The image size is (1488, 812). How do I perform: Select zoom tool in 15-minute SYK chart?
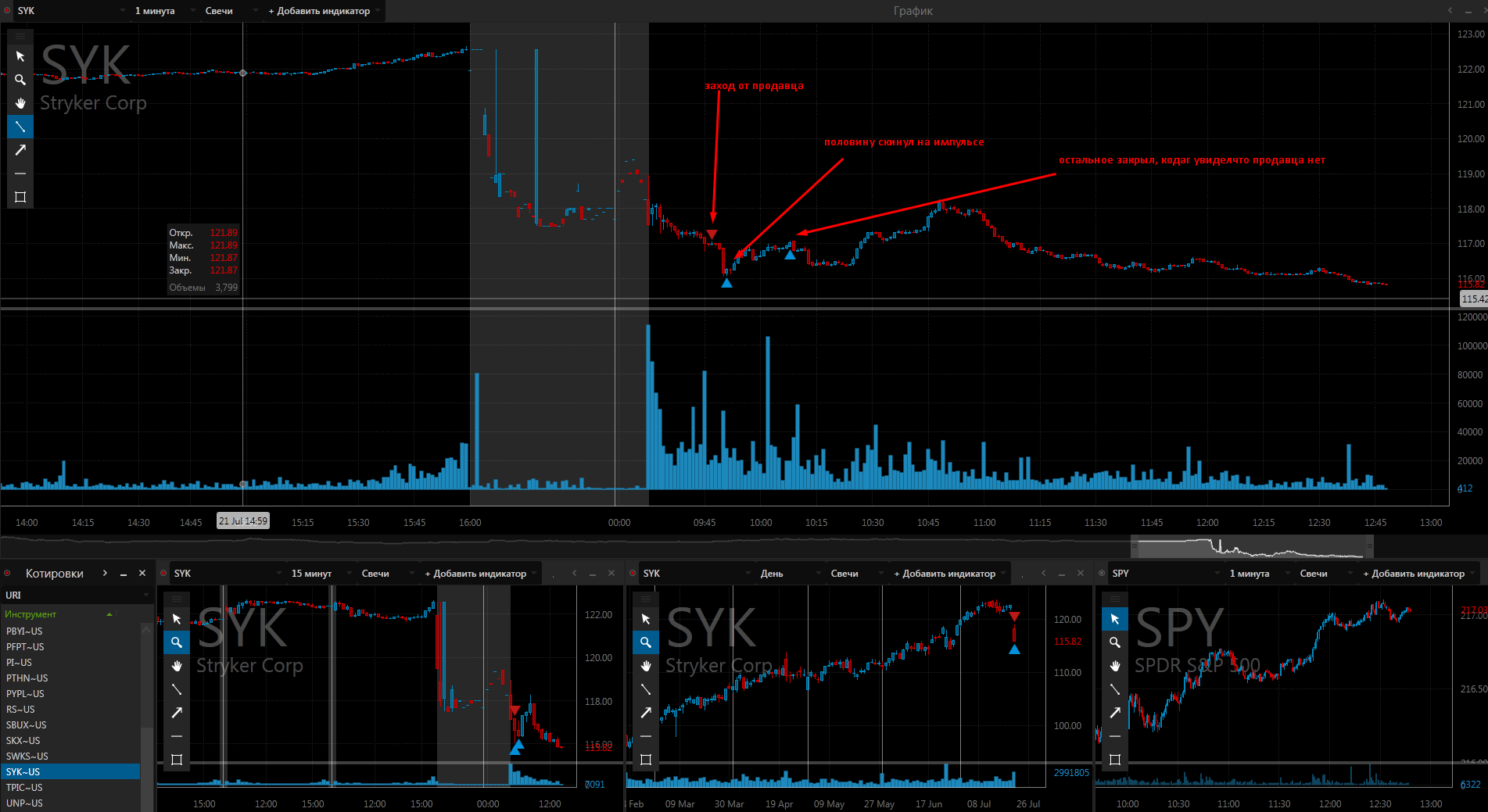click(x=177, y=642)
